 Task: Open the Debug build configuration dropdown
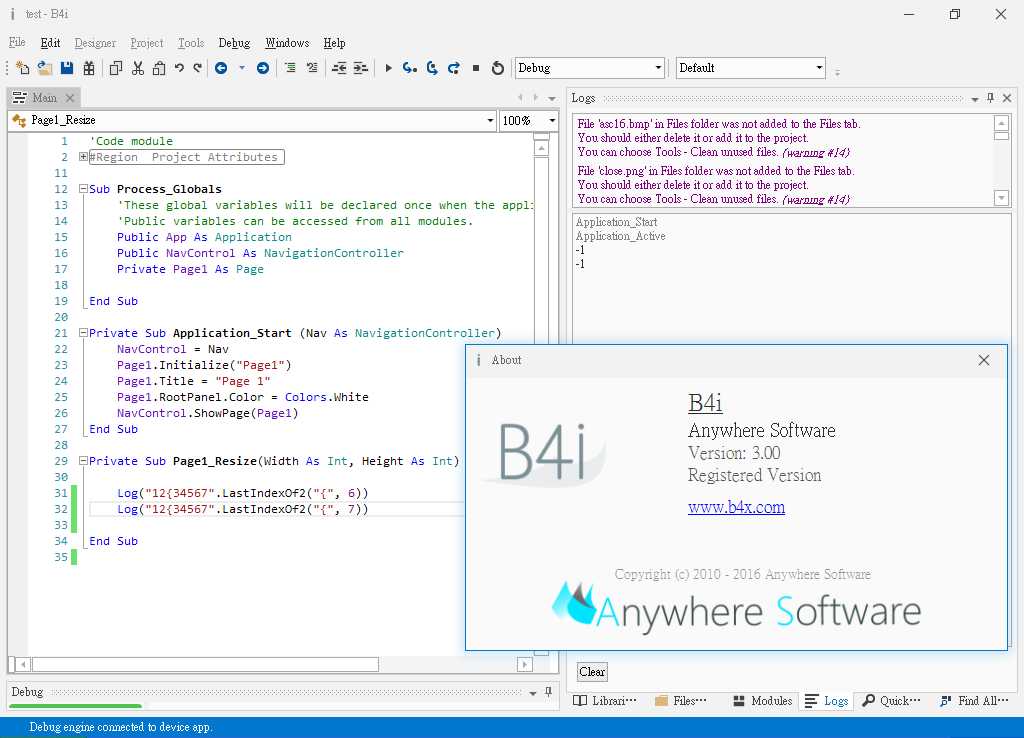coord(658,68)
